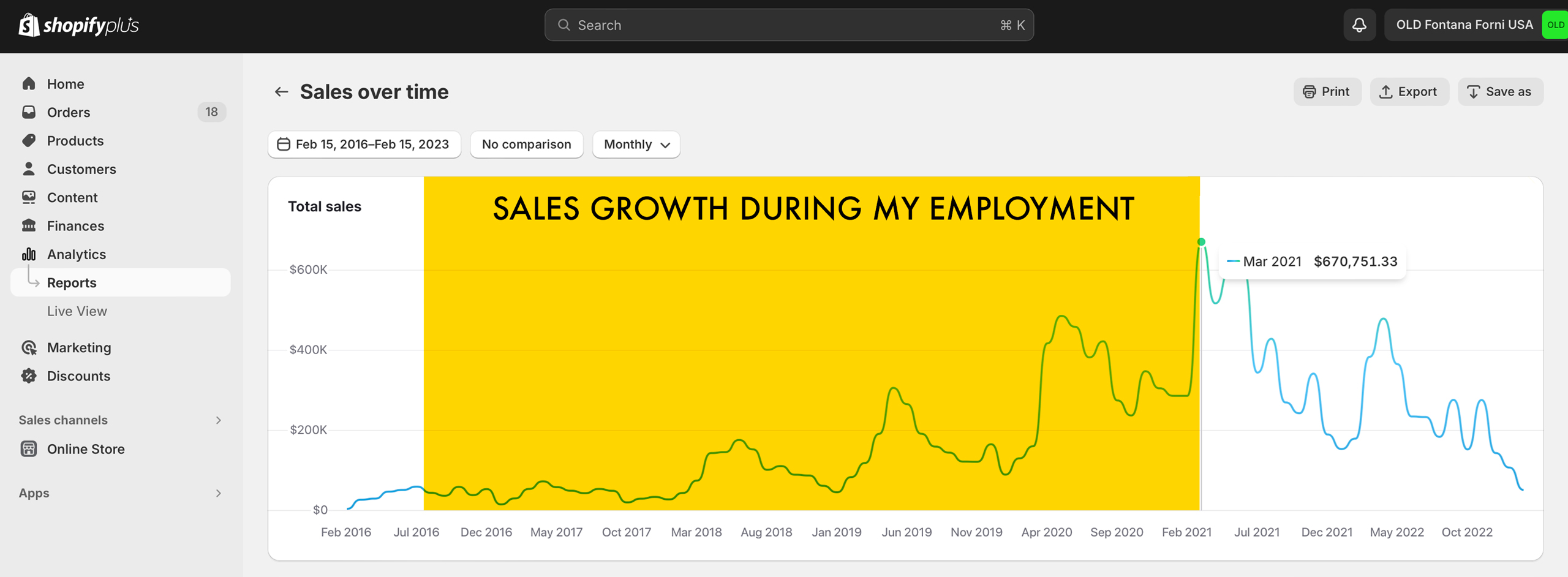Click the Feb 2016 axis label
The height and width of the screenshot is (577, 1568).
346,532
